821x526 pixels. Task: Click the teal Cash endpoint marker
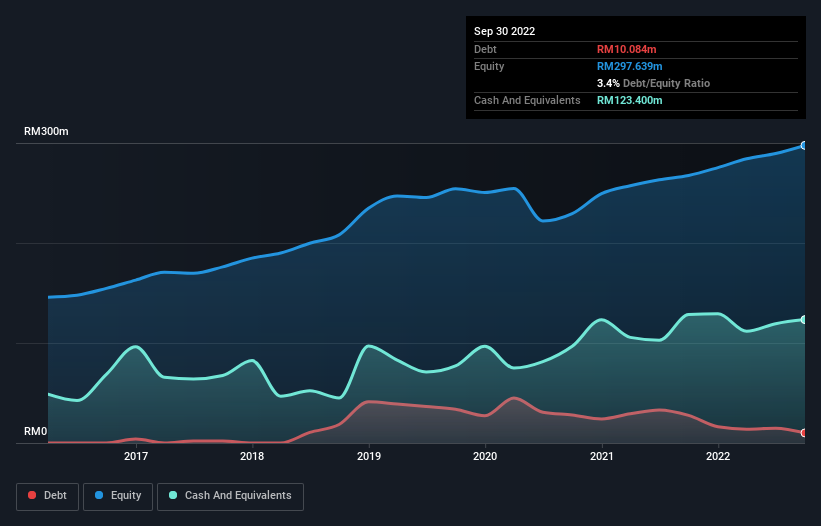[804, 320]
